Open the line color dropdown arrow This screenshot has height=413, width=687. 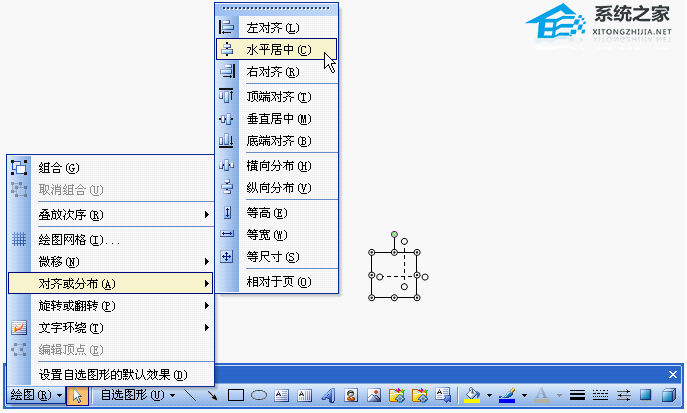[524, 395]
